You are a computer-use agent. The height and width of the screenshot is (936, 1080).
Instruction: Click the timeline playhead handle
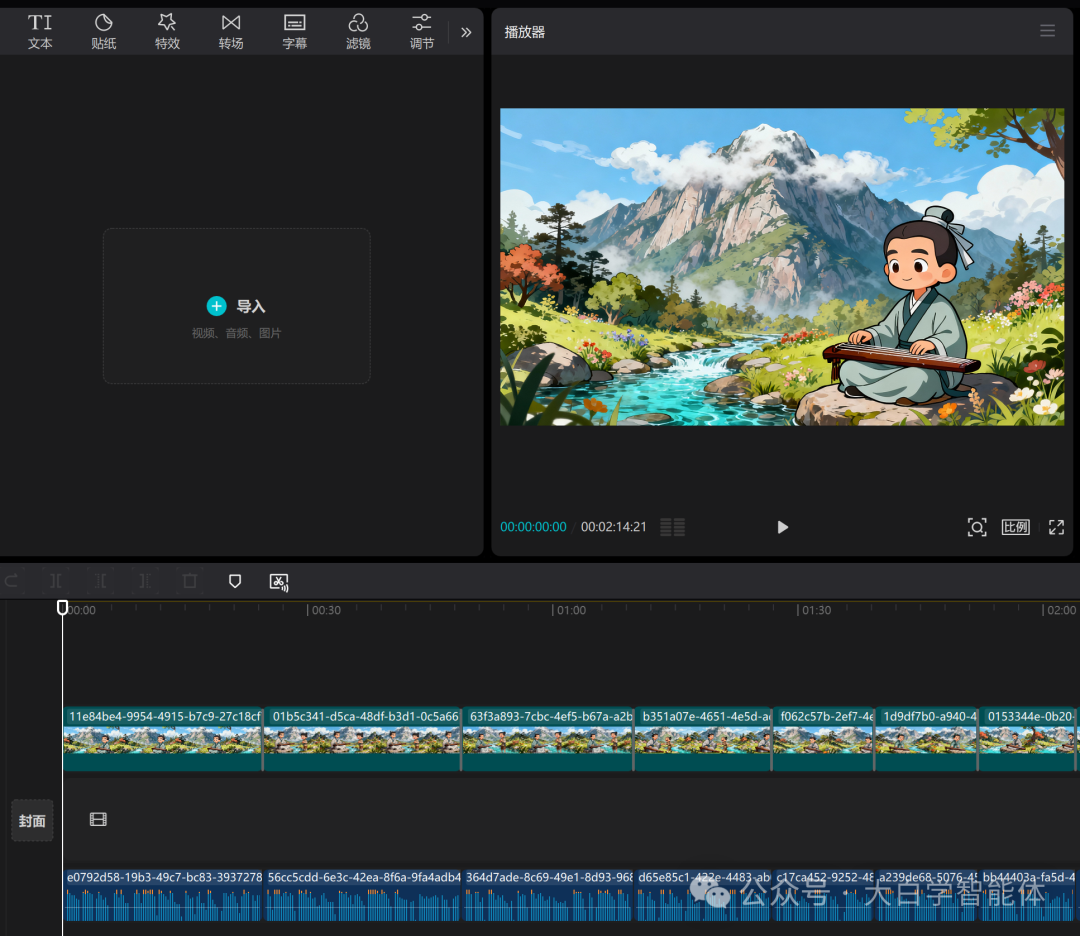(62, 607)
